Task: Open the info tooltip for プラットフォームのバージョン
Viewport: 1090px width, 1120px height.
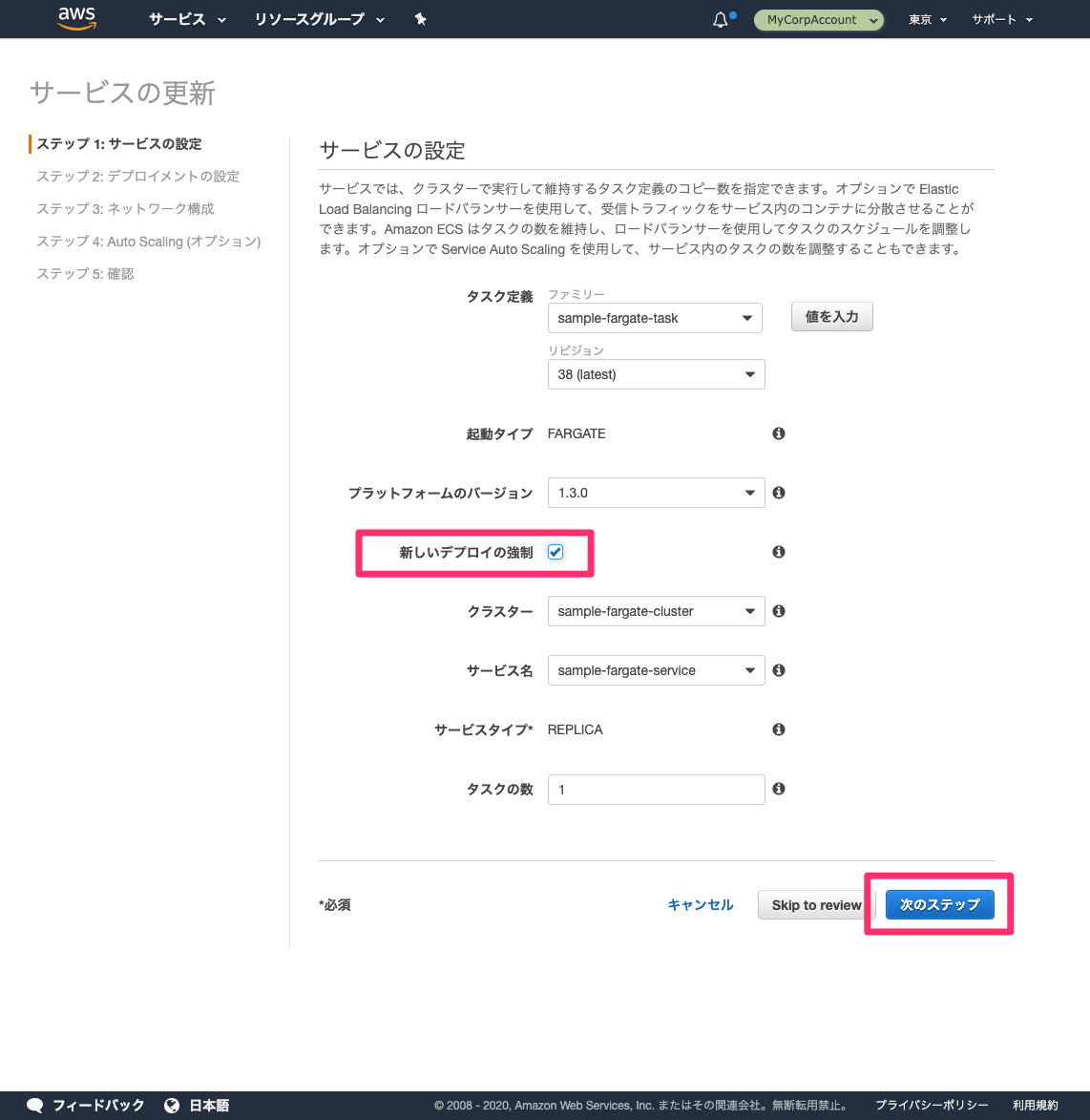Action: click(778, 493)
